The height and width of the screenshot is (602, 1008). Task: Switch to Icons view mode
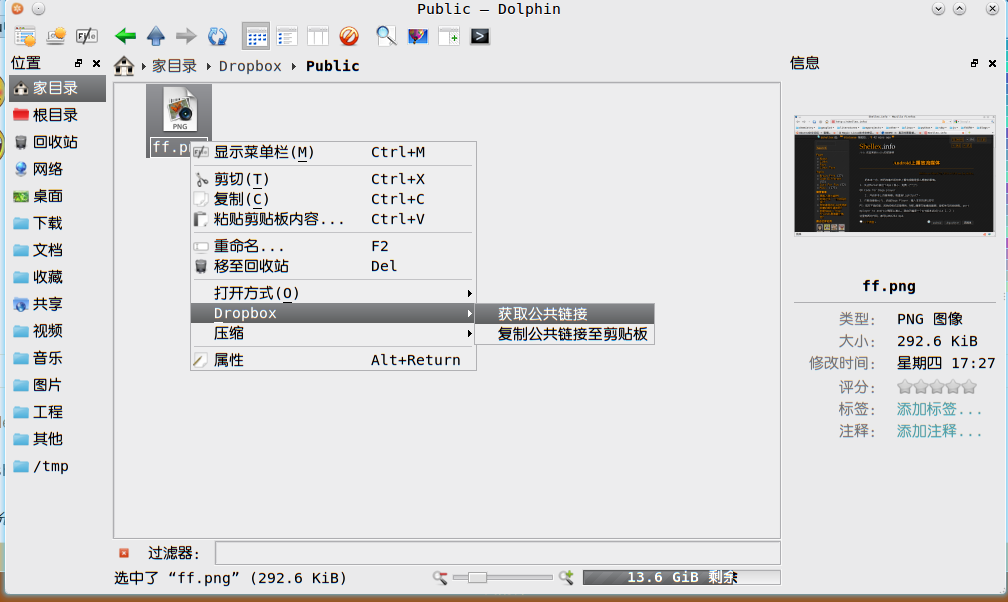coord(256,37)
